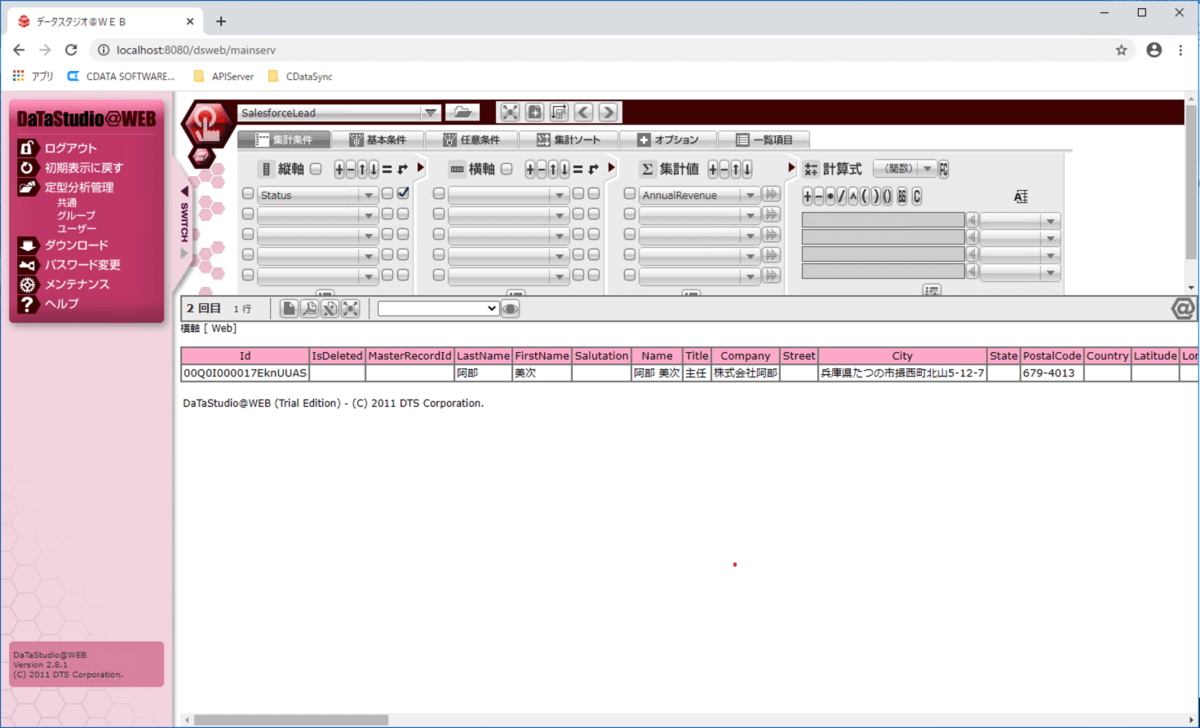
Task: Open first empty dropdown in 横軸 panel
Action: coord(508,195)
